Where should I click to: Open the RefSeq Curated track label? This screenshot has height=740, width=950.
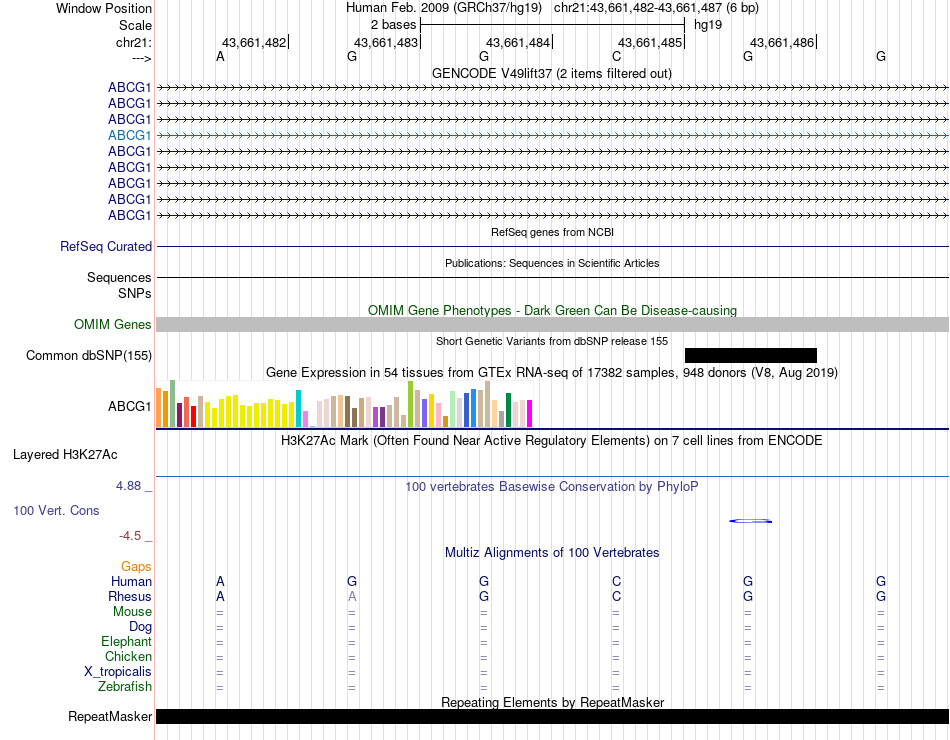(x=106, y=247)
